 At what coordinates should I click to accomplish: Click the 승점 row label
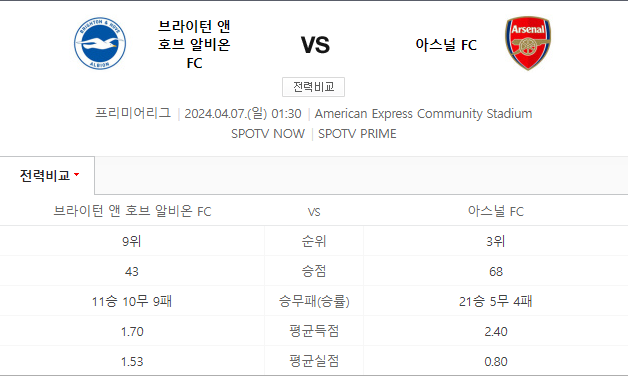point(314,271)
